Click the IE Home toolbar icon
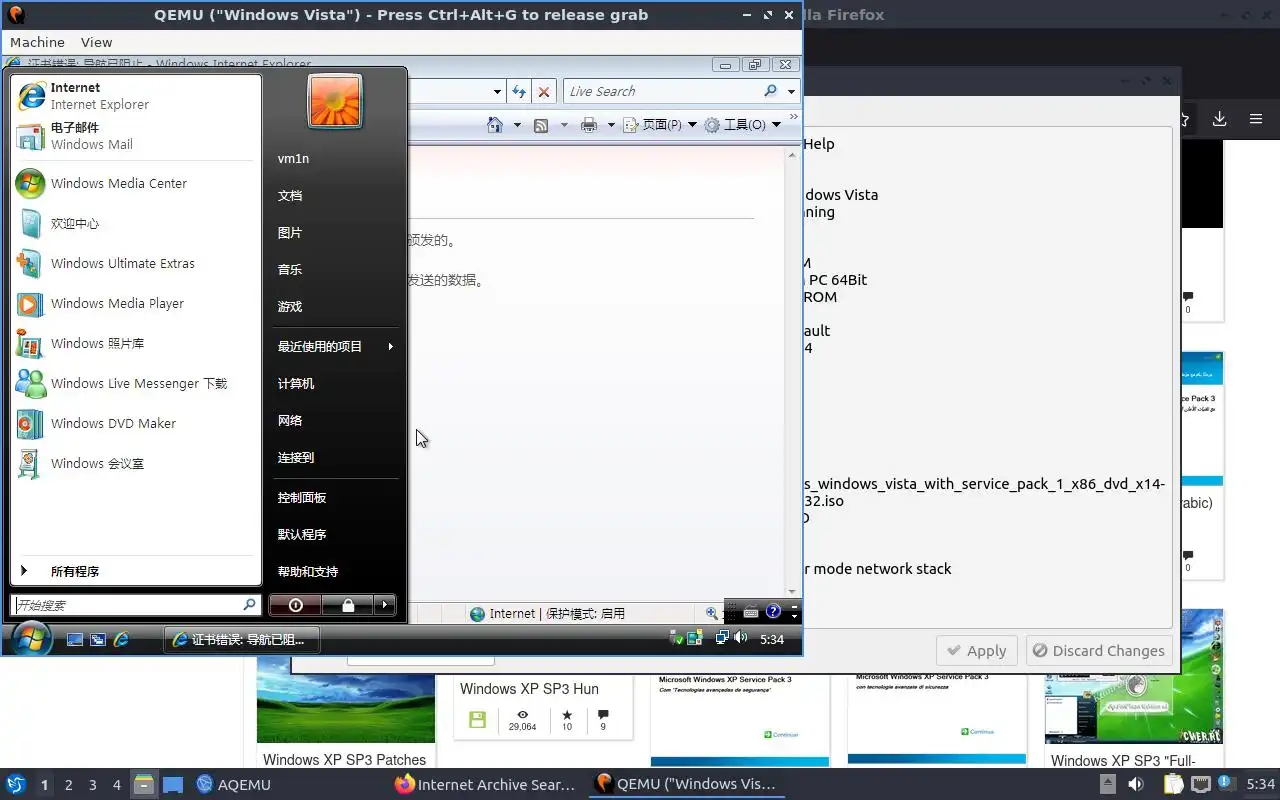The height and width of the screenshot is (800, 1280). (x=494, y=125)
